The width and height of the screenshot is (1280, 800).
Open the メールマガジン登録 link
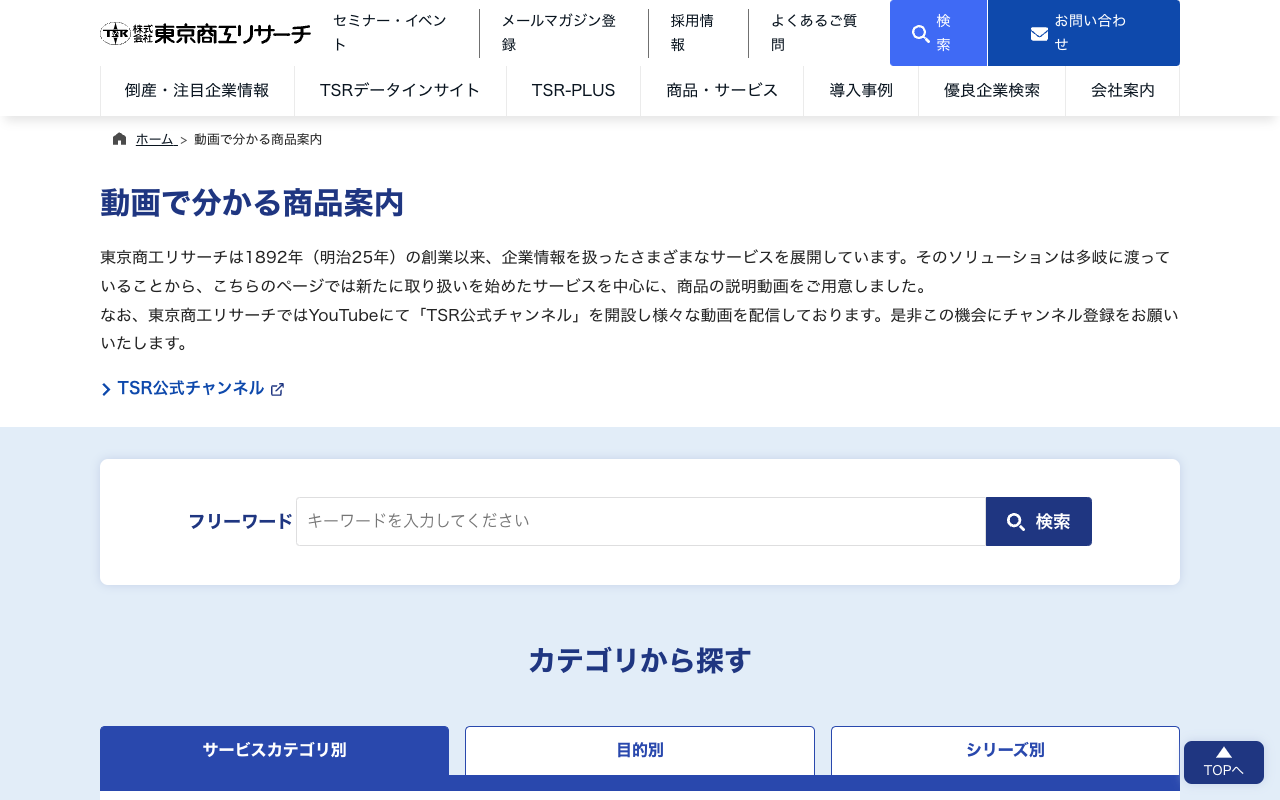tap(559, 33)
